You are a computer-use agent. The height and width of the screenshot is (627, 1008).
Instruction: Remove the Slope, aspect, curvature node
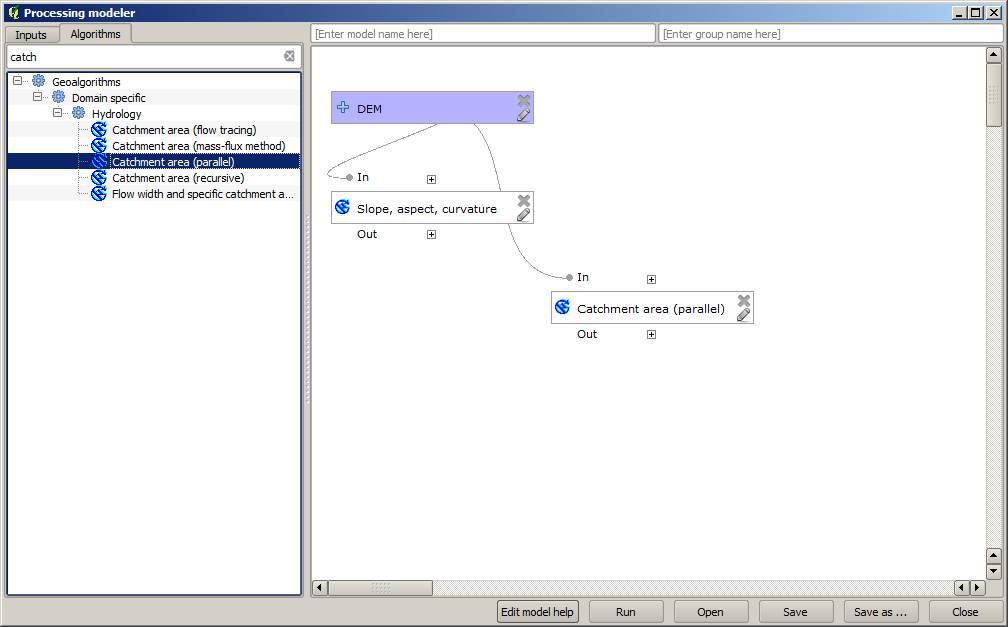pyautogui.click(x=523, y=200)
